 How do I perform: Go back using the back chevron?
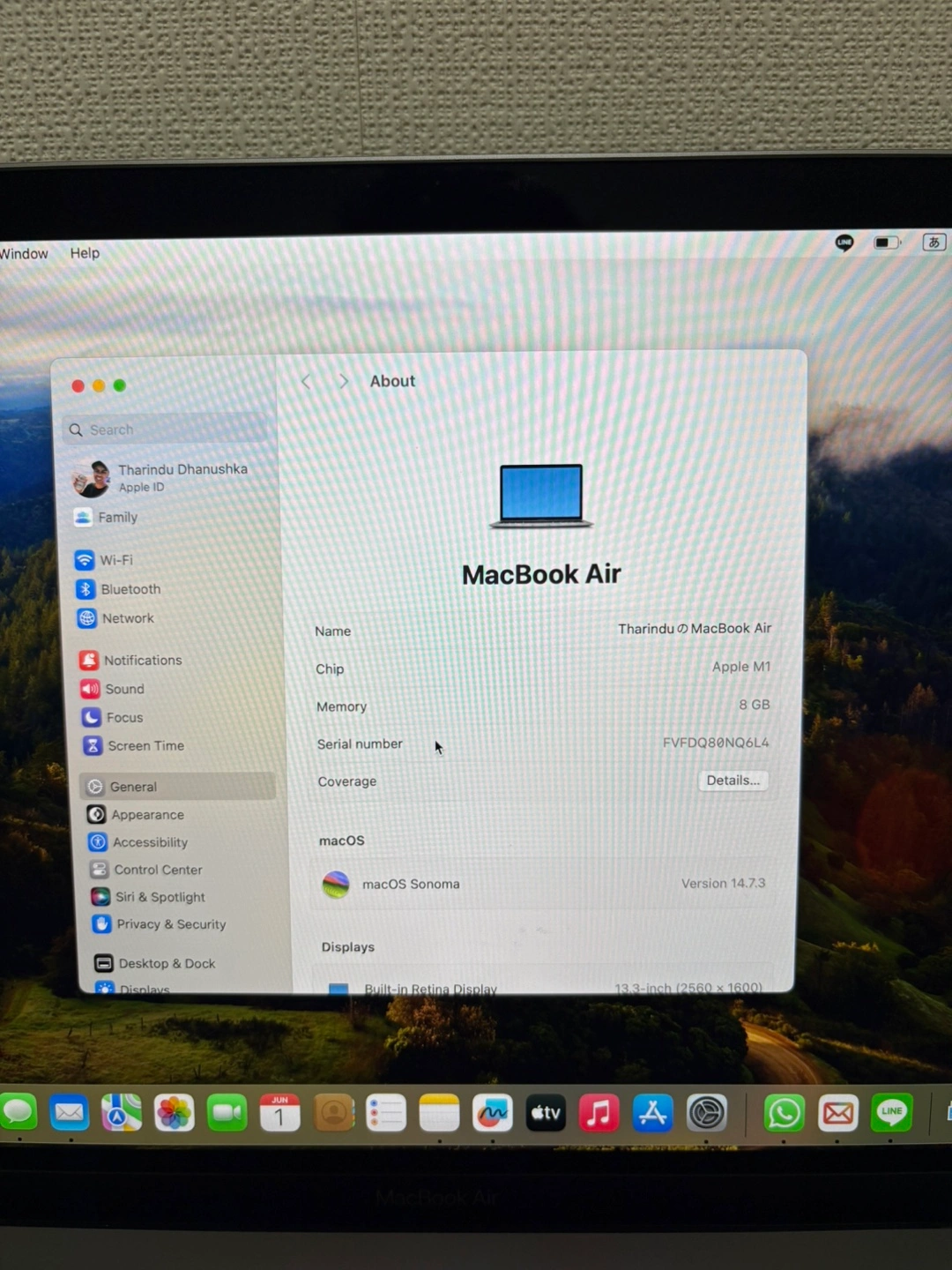[306, 381]
